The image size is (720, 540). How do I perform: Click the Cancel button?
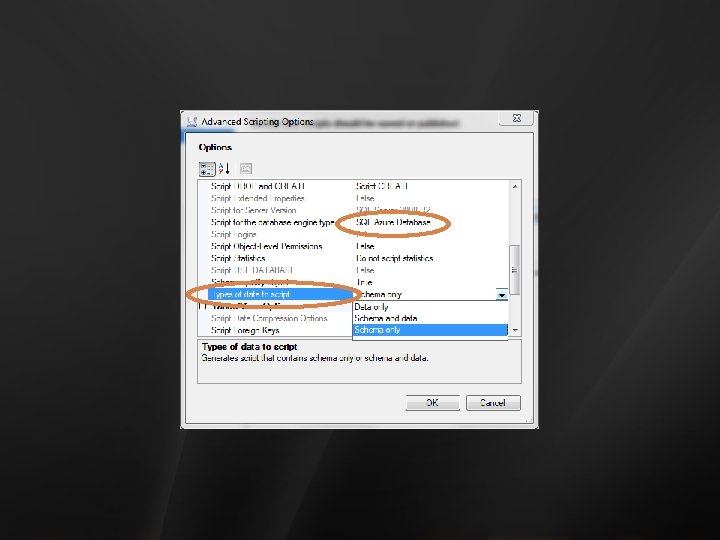point(493,403)
